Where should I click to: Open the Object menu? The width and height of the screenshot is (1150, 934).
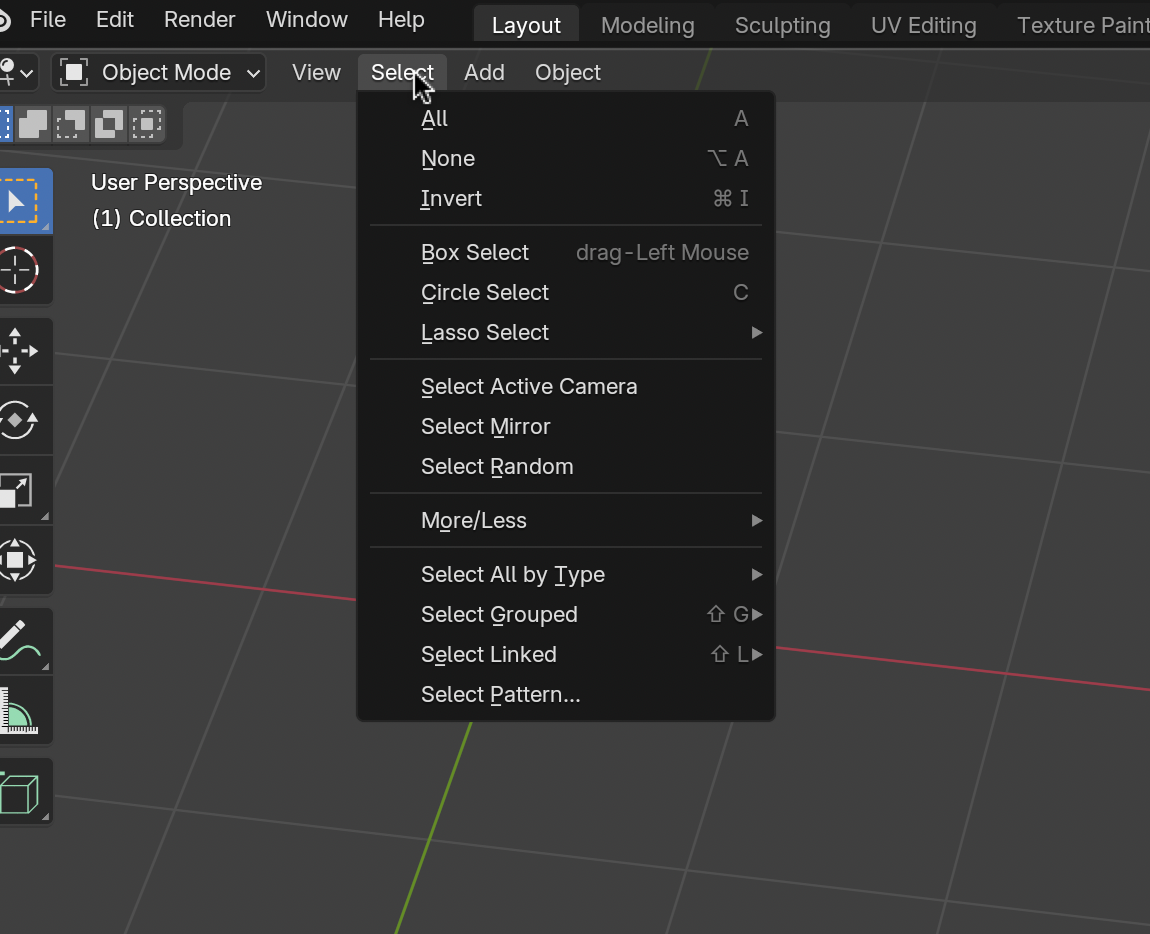(568, 73)
